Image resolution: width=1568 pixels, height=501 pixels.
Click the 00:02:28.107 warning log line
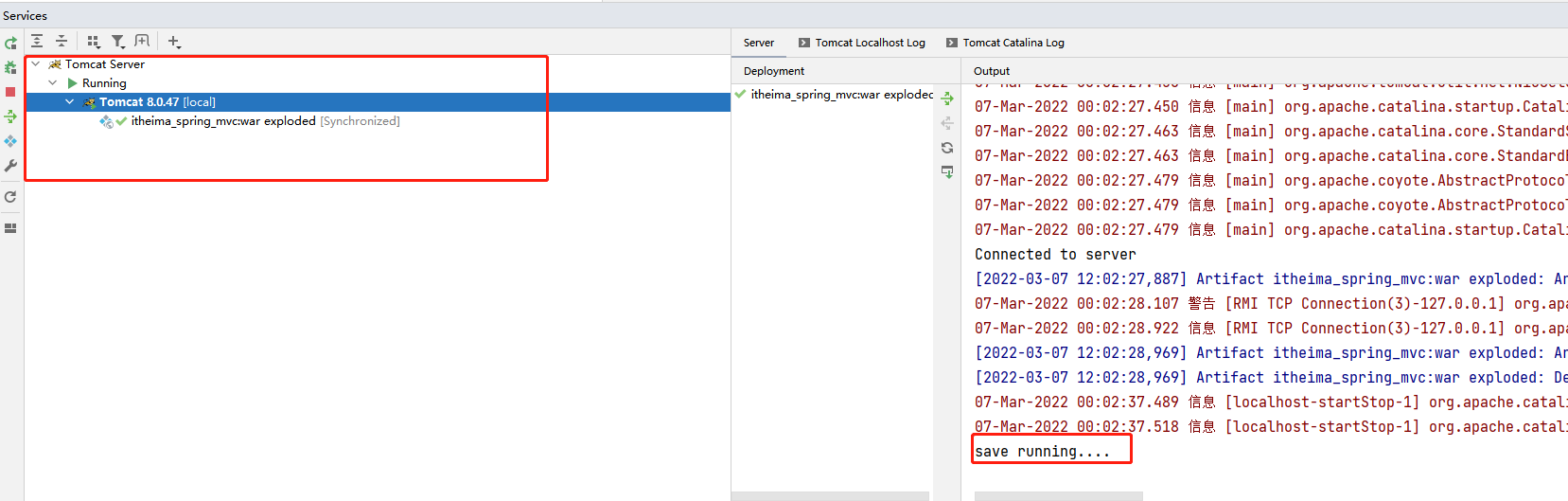click(1271, 304)
